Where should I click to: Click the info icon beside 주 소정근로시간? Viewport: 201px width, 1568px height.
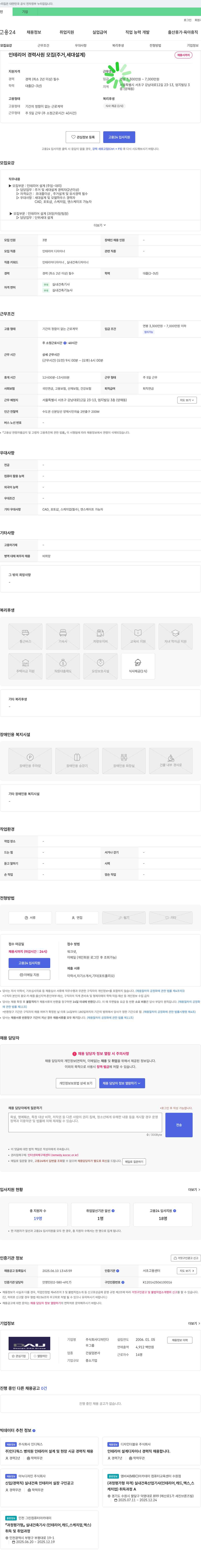pyautogui.click(x=65, y=343)
